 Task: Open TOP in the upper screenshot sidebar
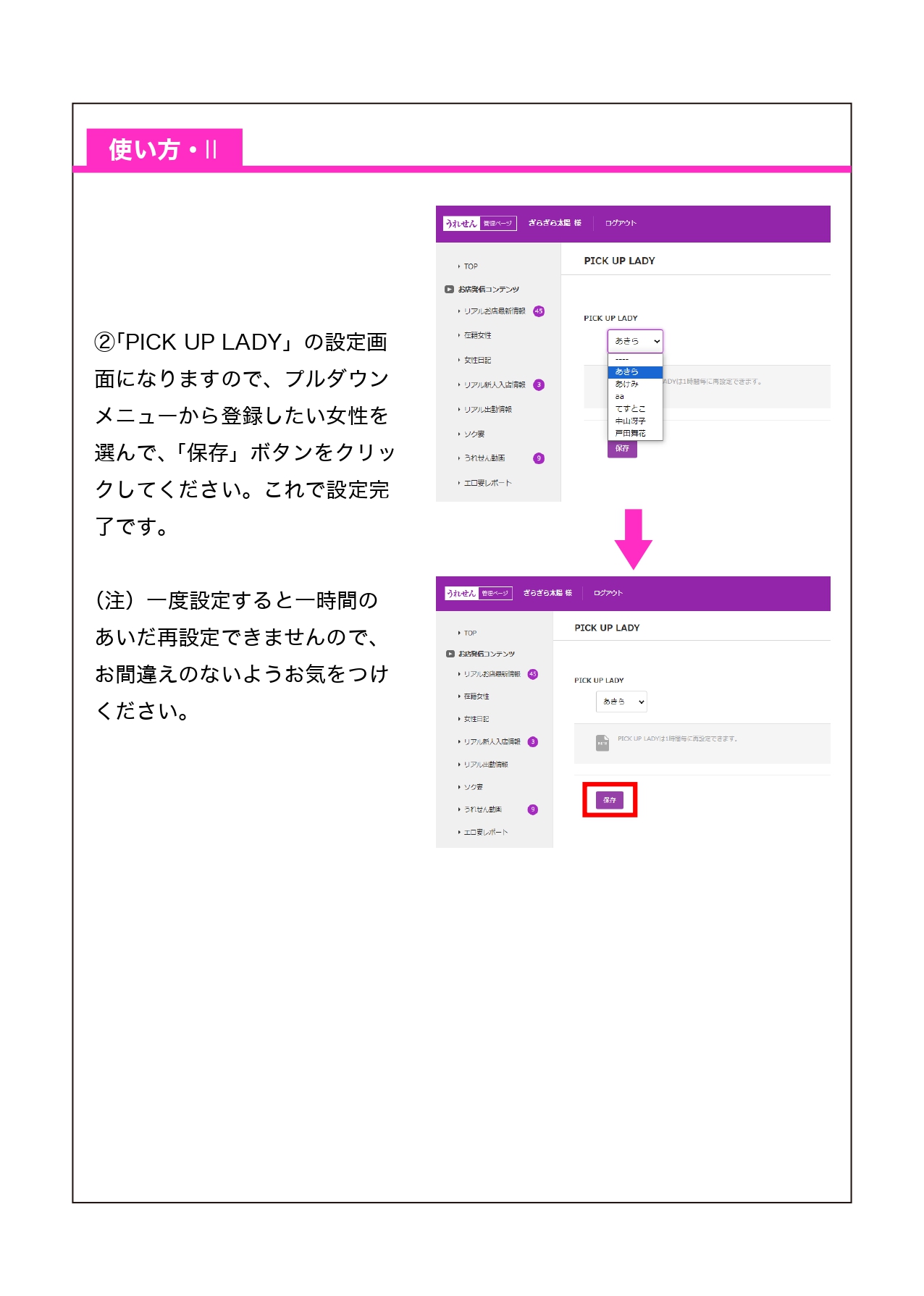471,266
